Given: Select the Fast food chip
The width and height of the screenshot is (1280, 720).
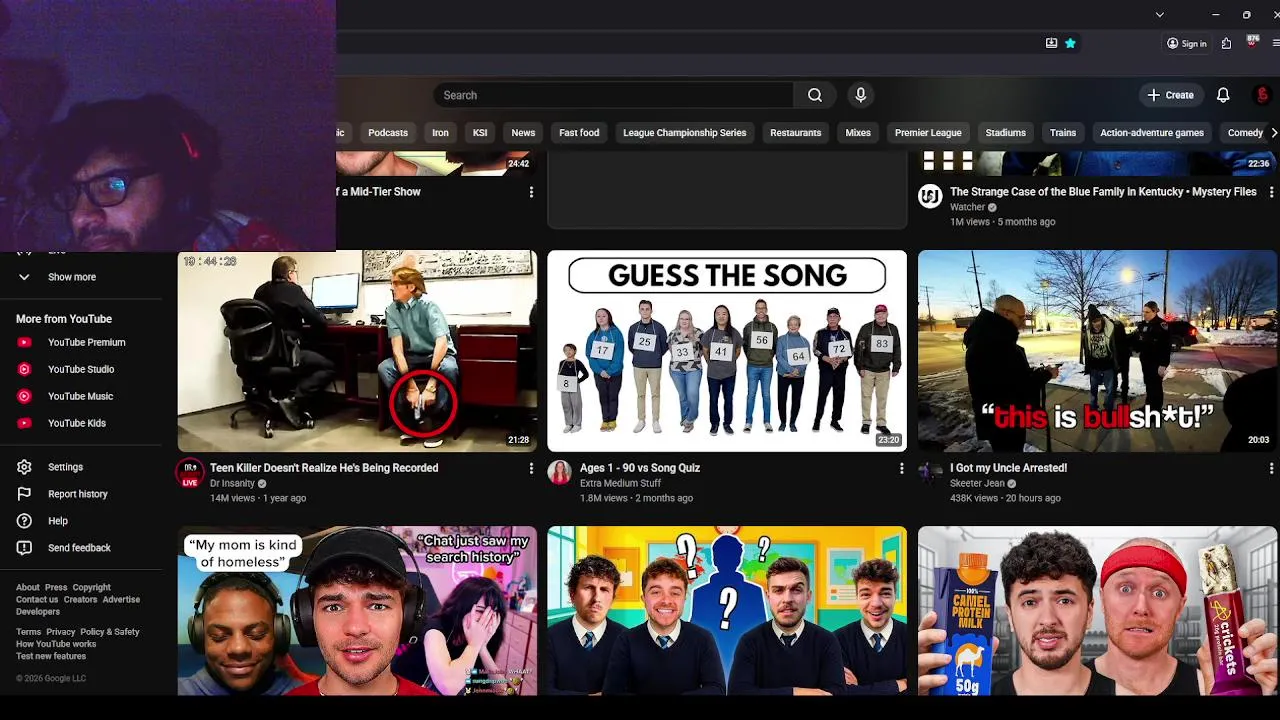Looking at the screenshot, I should [x=579, y=132].
